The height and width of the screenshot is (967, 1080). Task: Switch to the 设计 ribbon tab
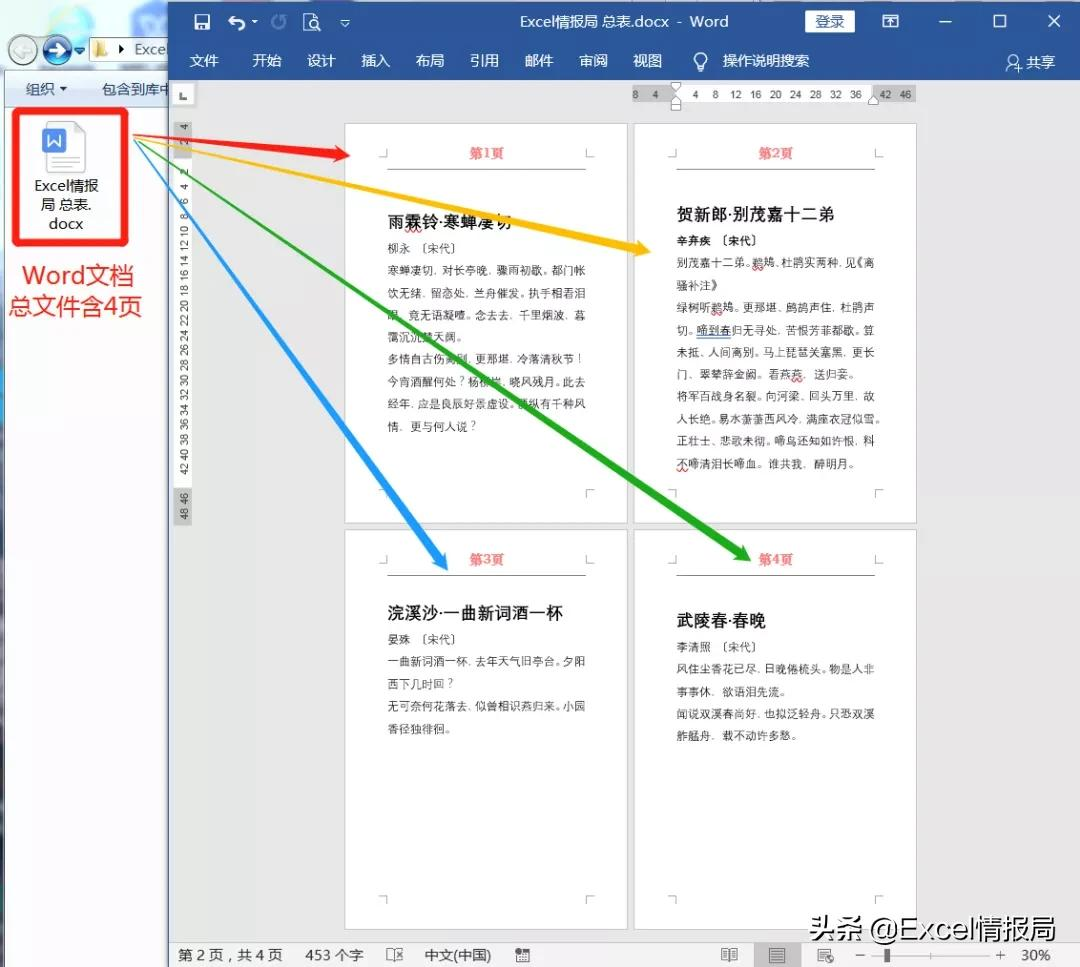coord(321,61)
